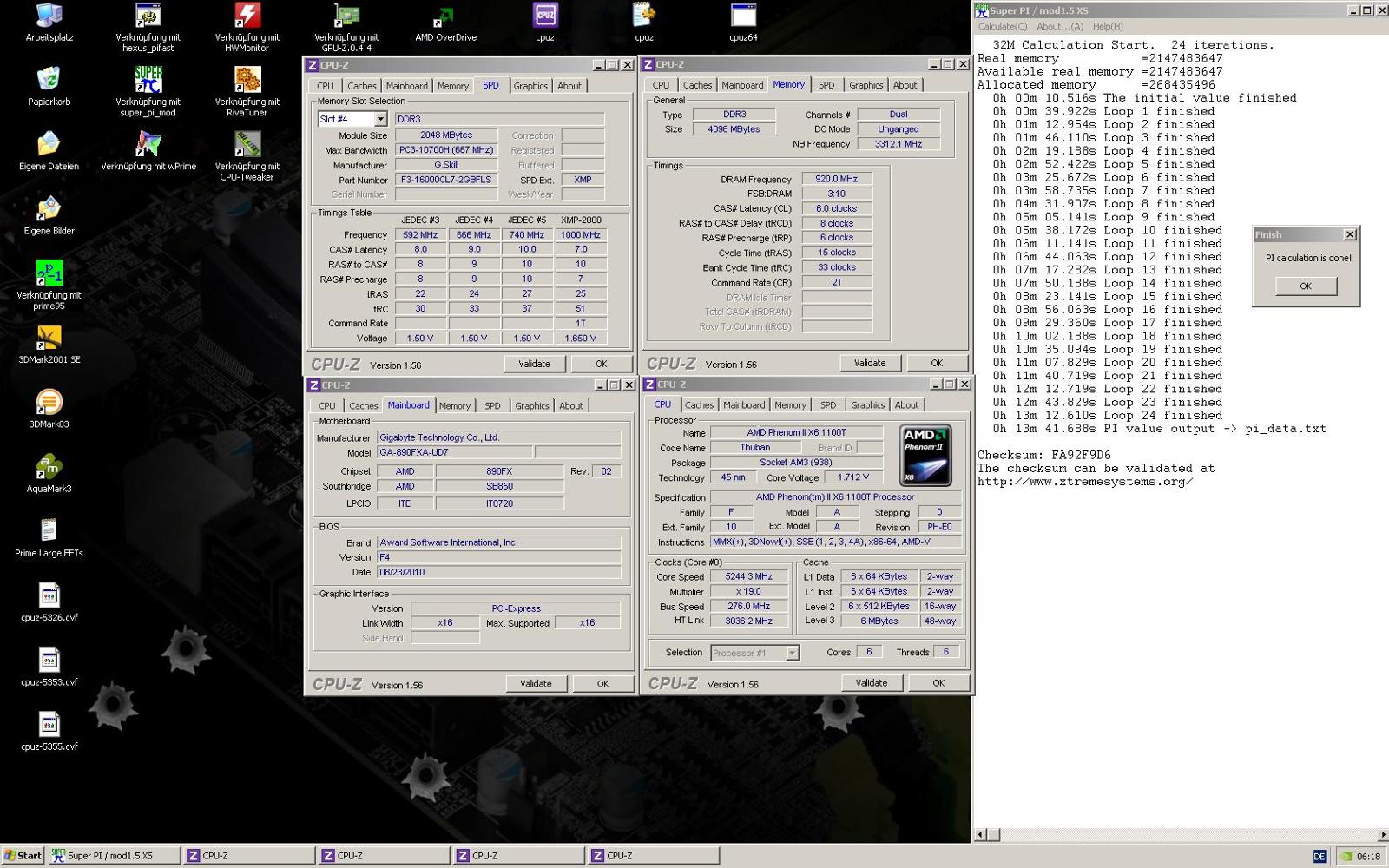
Task: Click the green tray icon next to clock
Action: tap(1346, 856)
